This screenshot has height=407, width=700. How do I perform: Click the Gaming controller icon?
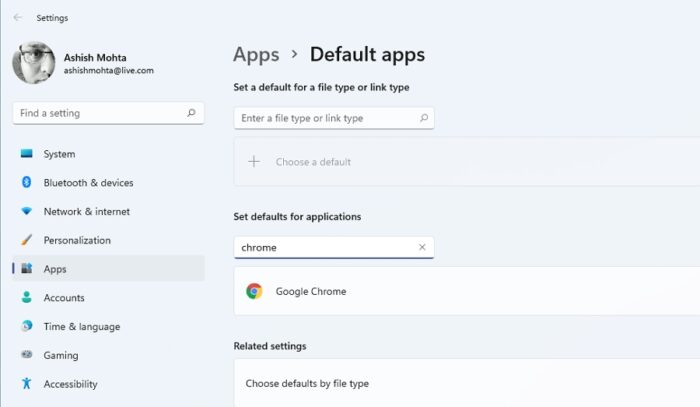(26, 355)
